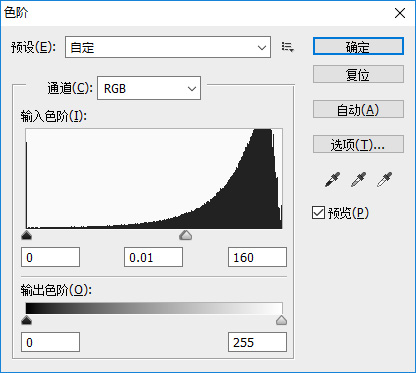Screen dimensions: 416x373
Task: Click the output white slider handle
Action: pyautogui.click(x=281, y=320)
